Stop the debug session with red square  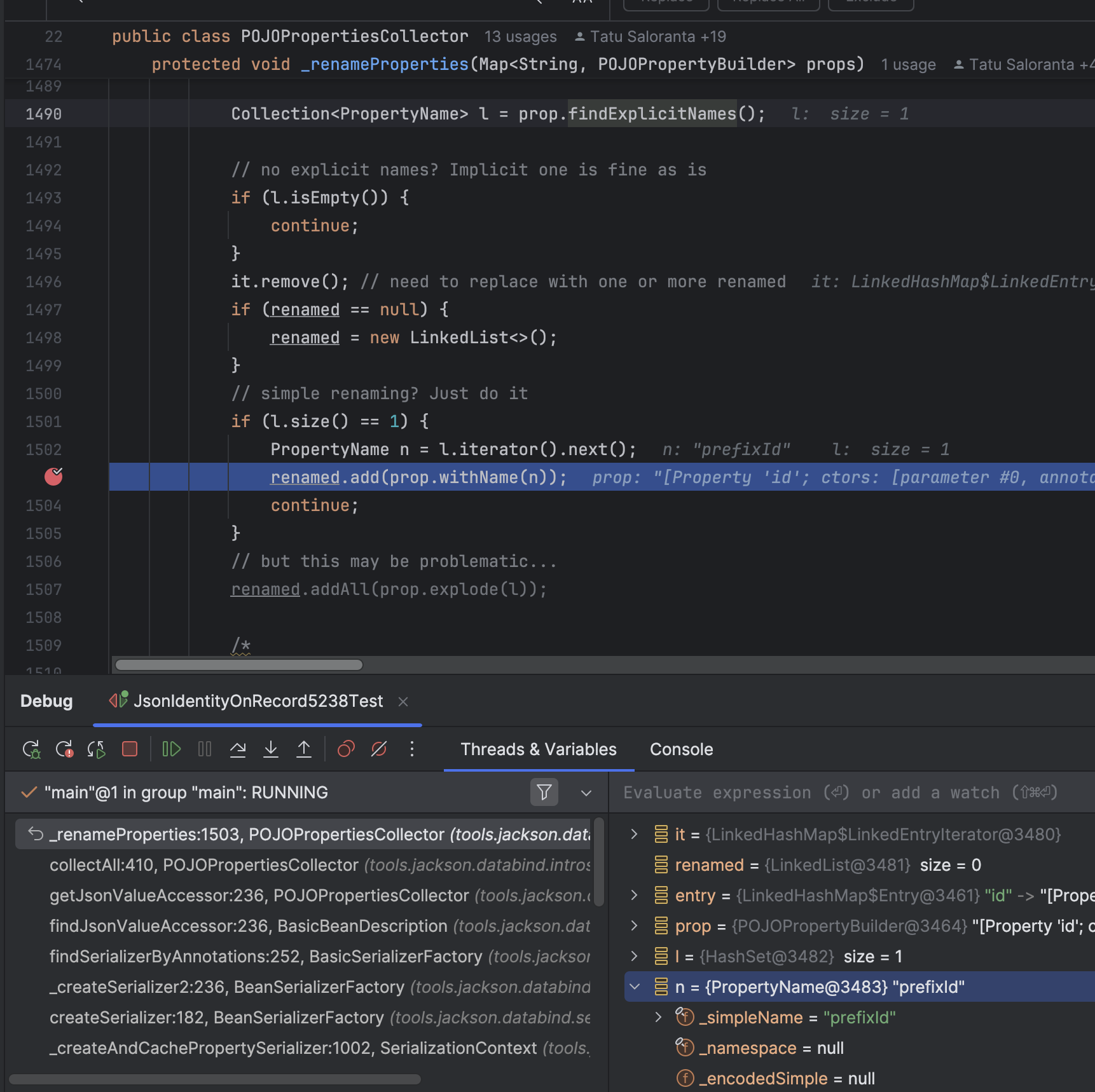pyautogui.click(x=130, y=749)
